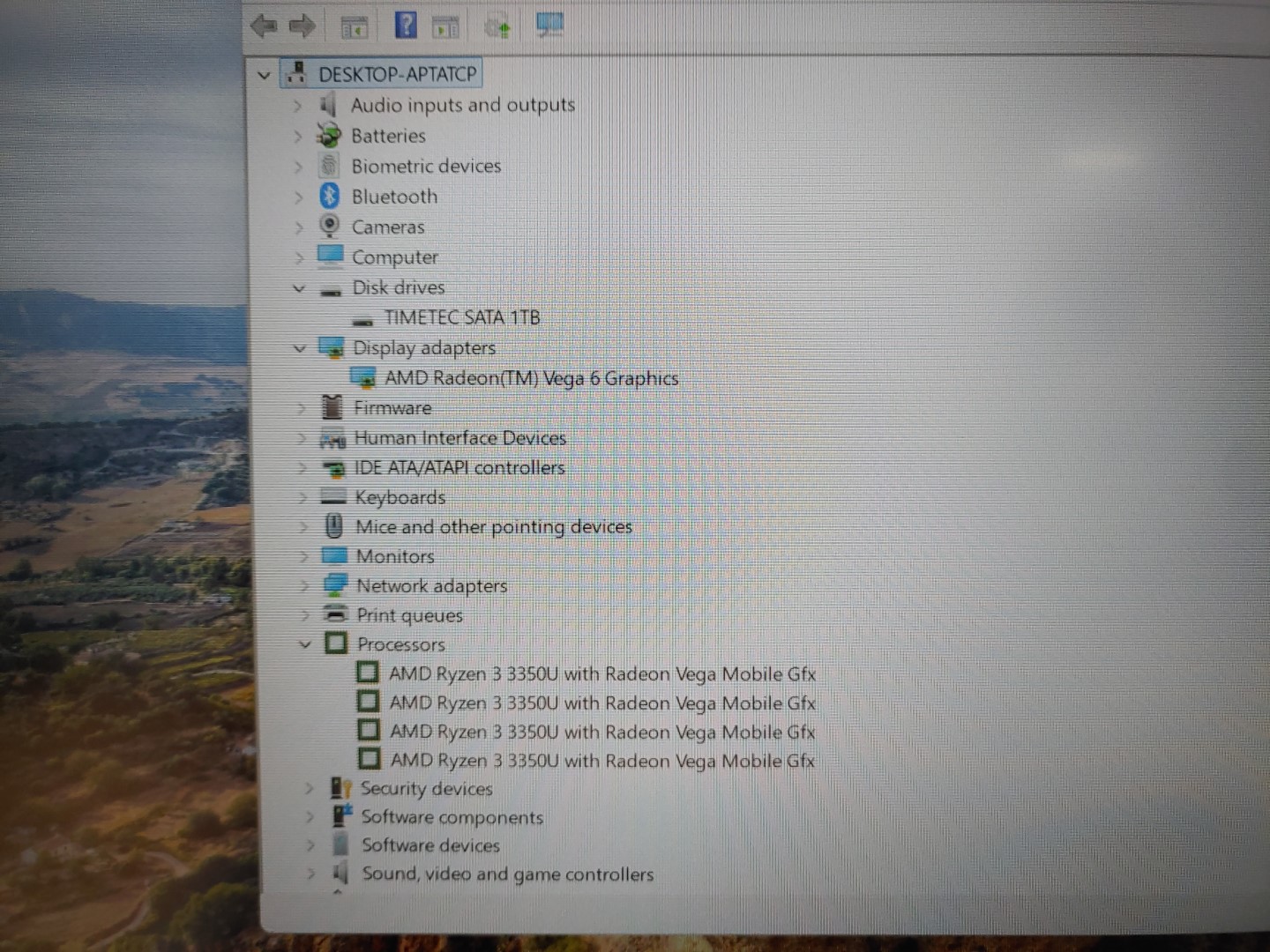Select the Monitors category label
Screen dimensions: 1270x952
pos(395,556)
